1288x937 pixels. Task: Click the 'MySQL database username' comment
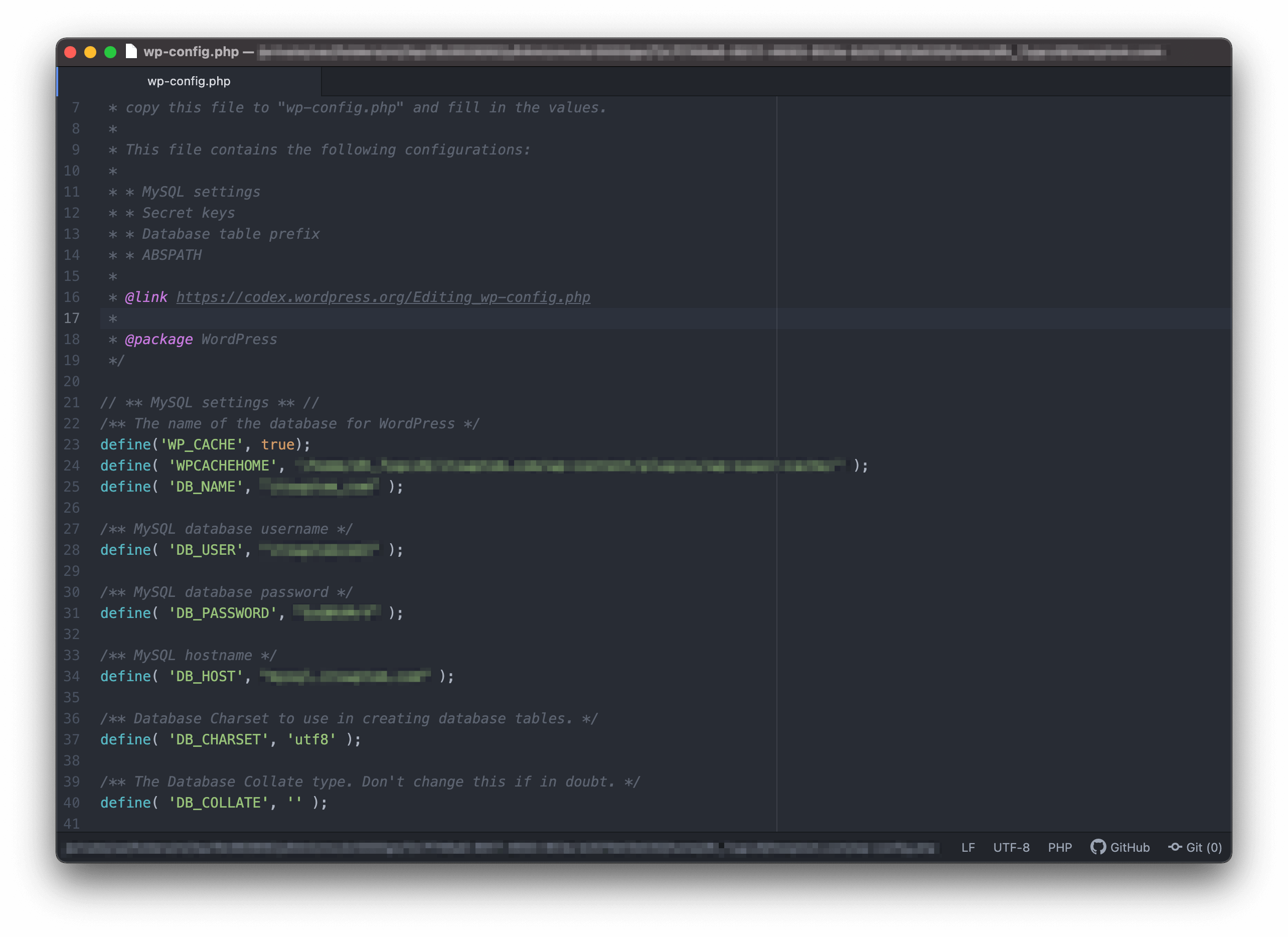pos(226,529)
